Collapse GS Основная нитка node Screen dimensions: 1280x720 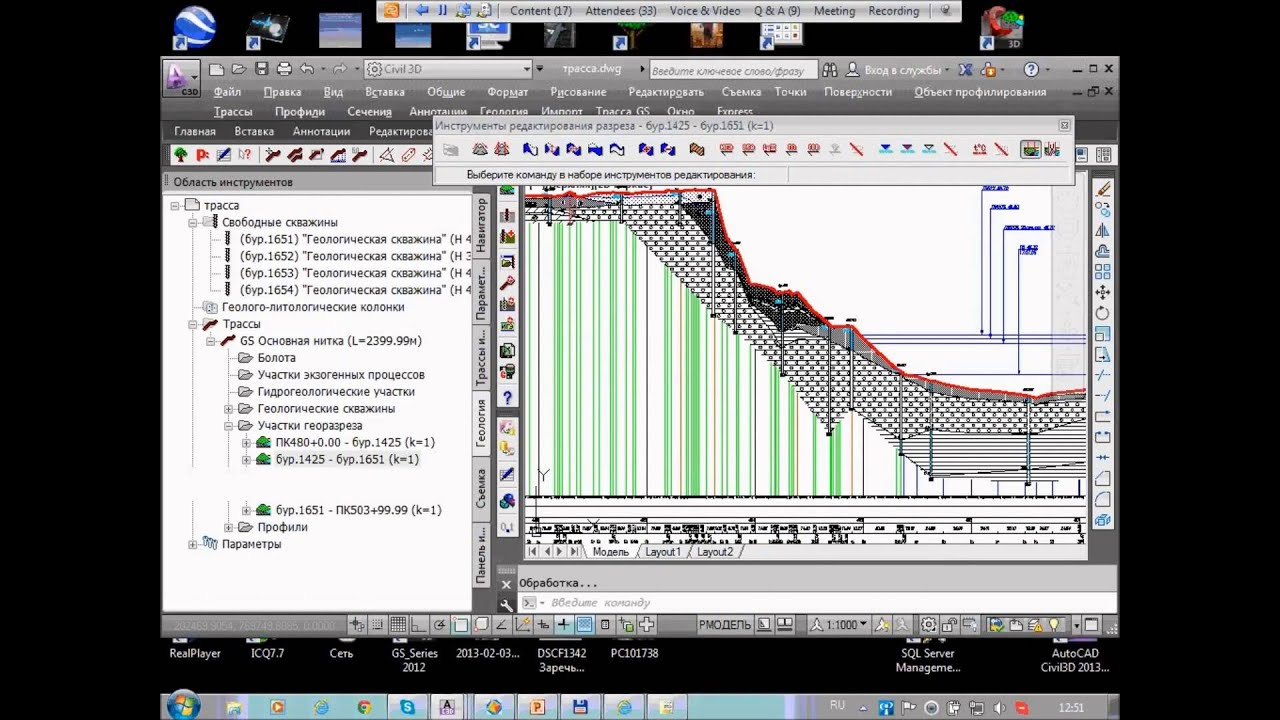(211, 341)
